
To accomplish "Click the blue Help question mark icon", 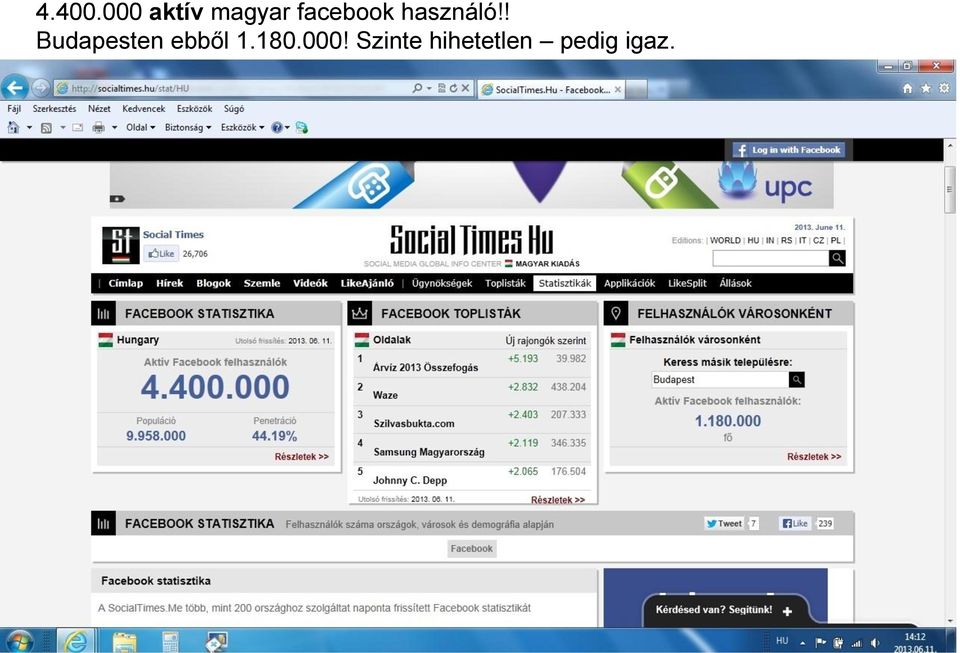I will point(277,127).
